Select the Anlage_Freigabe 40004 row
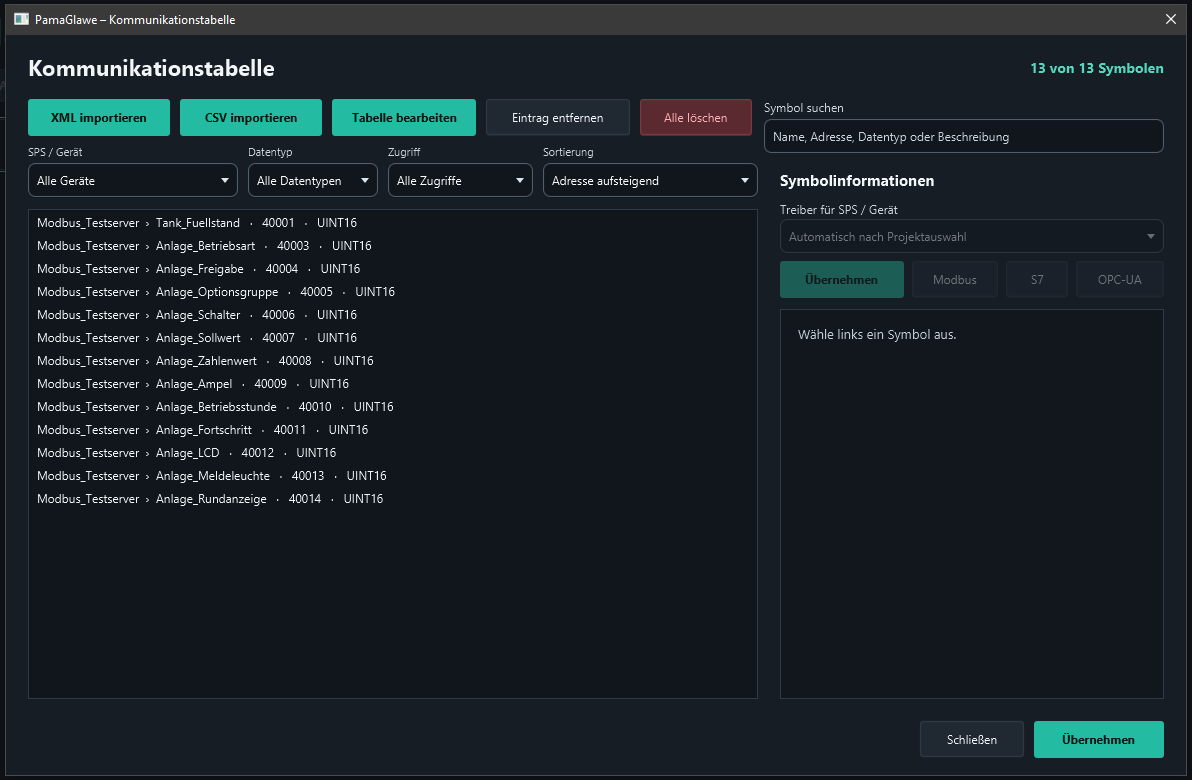The image size is (1192, 780). (392, 269)
